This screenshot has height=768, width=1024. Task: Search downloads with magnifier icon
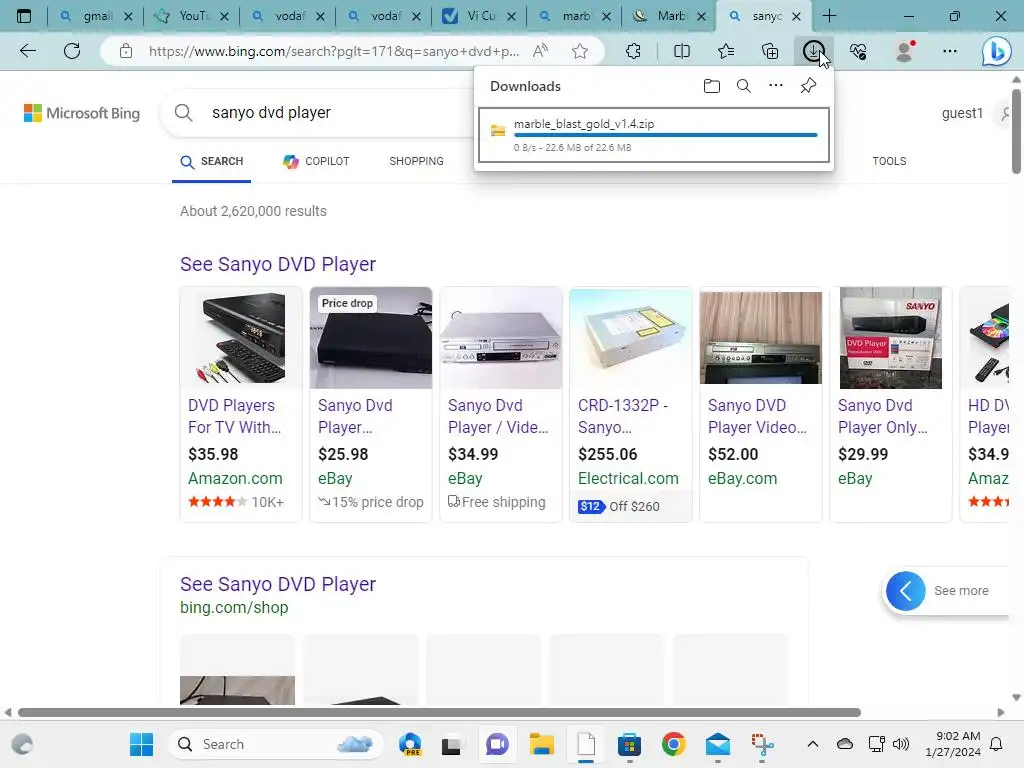tap(744, 86)
